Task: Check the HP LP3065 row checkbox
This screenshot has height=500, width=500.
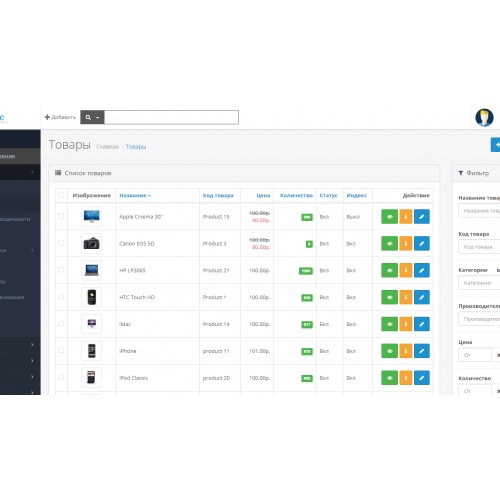Action: (x=61, y=270)
